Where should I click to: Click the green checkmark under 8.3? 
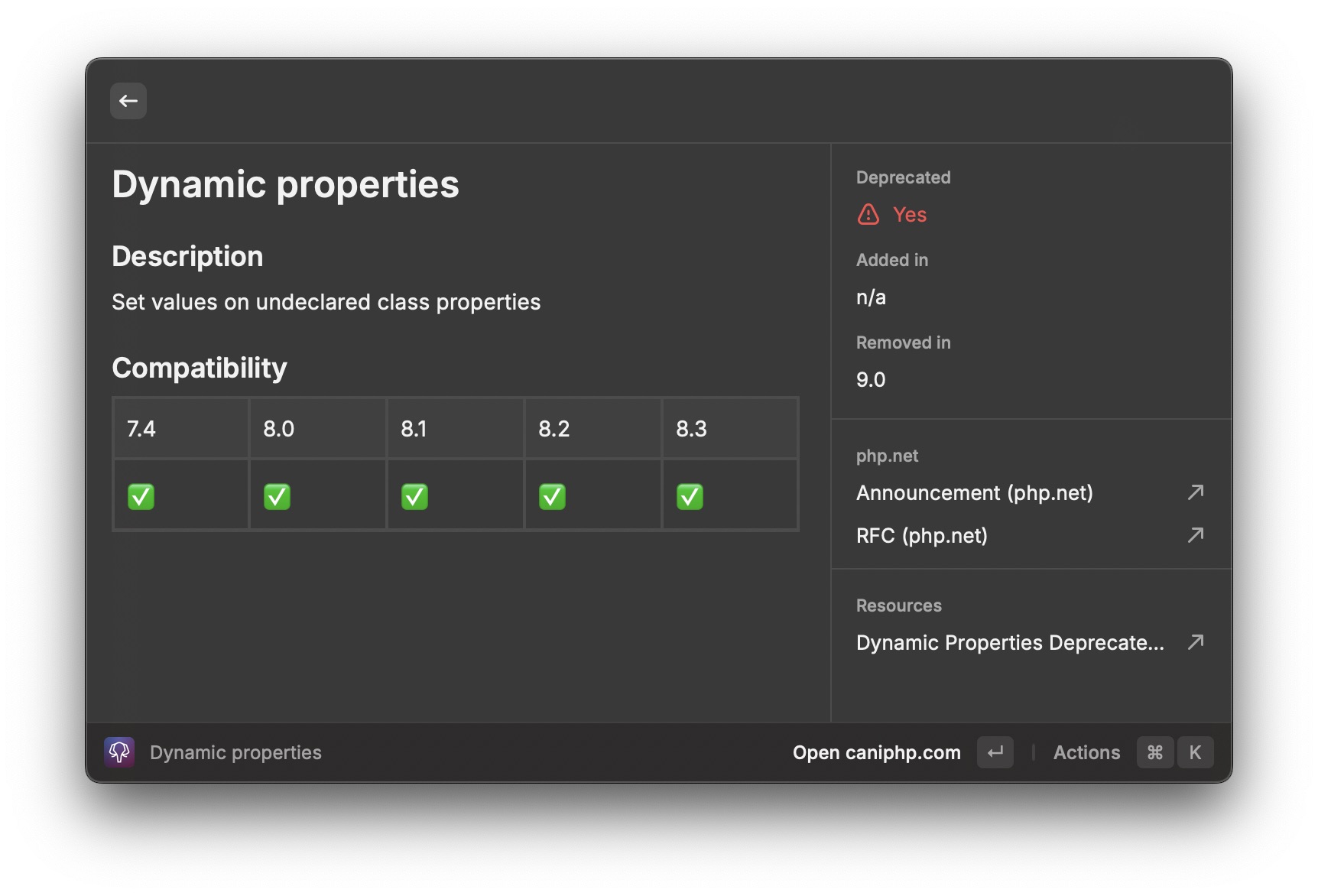point(690,496)
